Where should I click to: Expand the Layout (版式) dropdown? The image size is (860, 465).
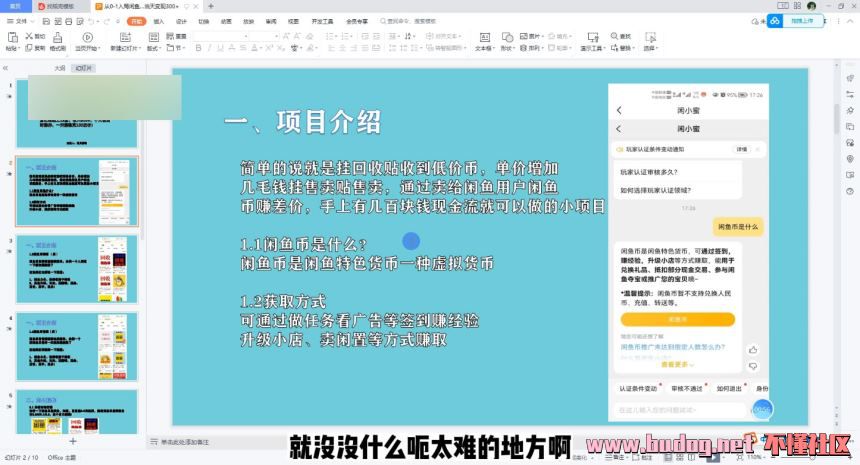pyautogui.click(x=153, y=48)
